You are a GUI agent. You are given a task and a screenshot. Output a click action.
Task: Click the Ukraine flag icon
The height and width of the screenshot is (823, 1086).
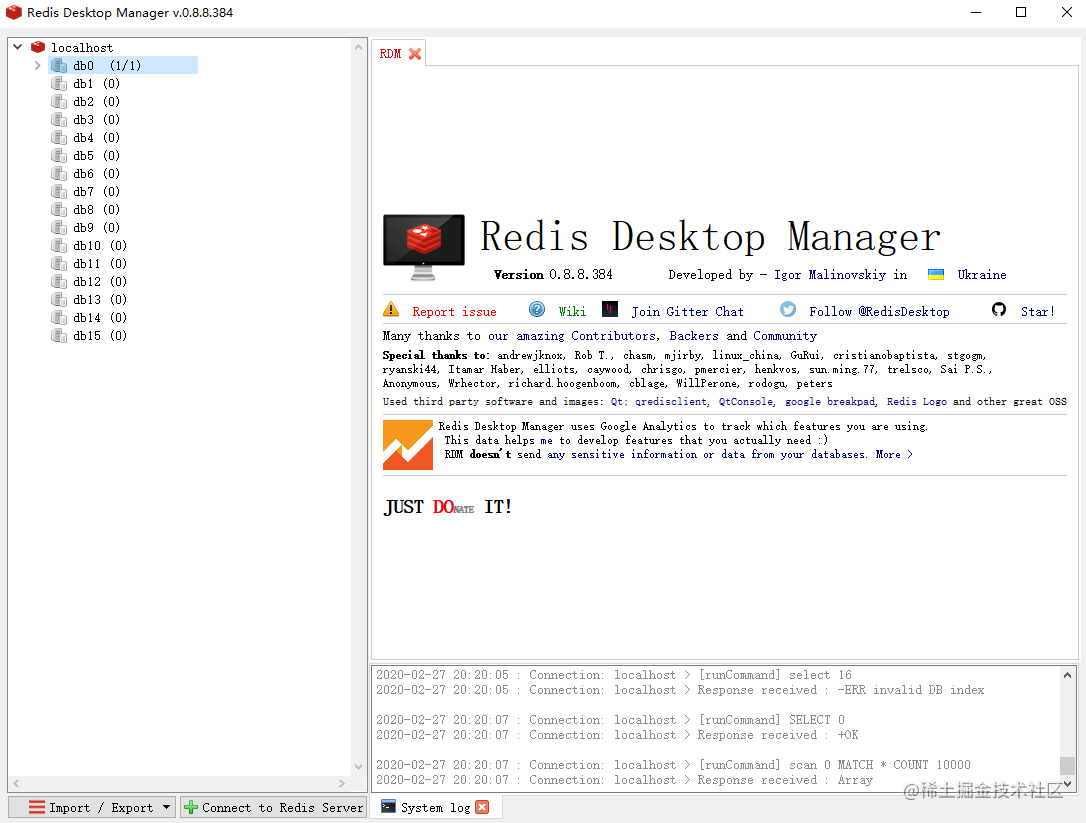point(936,274)
